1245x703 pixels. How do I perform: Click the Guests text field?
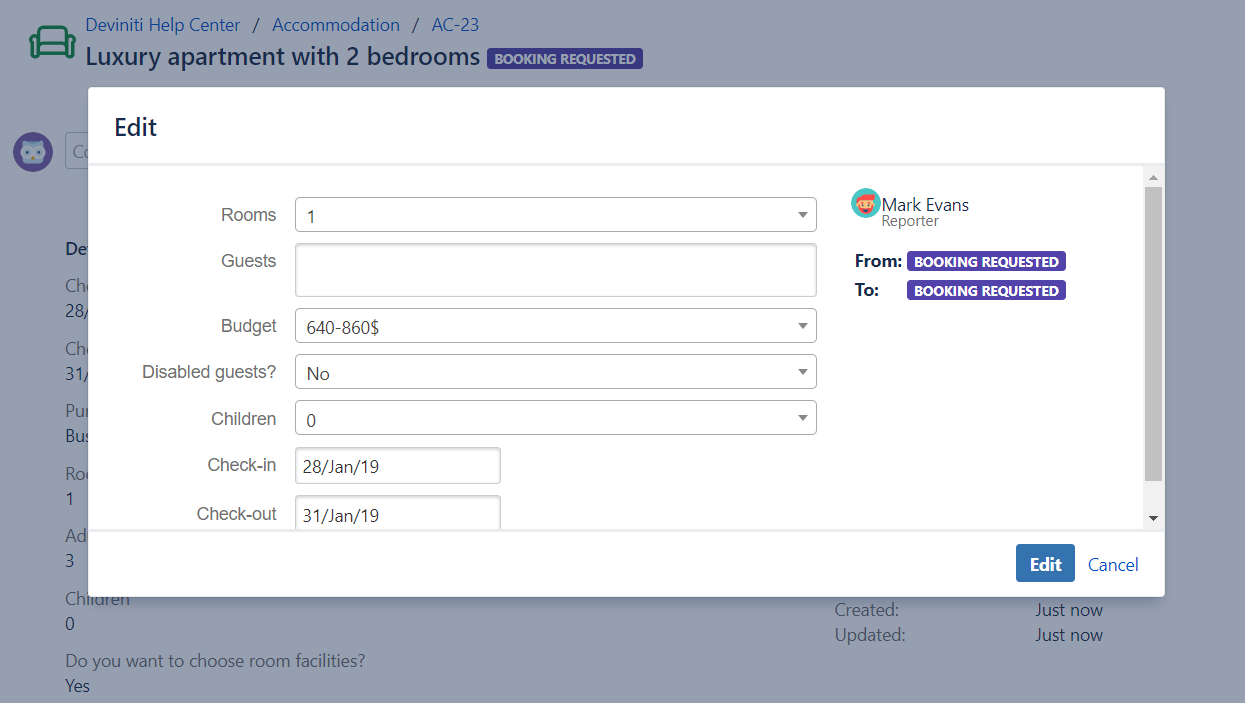pos(556,270)
